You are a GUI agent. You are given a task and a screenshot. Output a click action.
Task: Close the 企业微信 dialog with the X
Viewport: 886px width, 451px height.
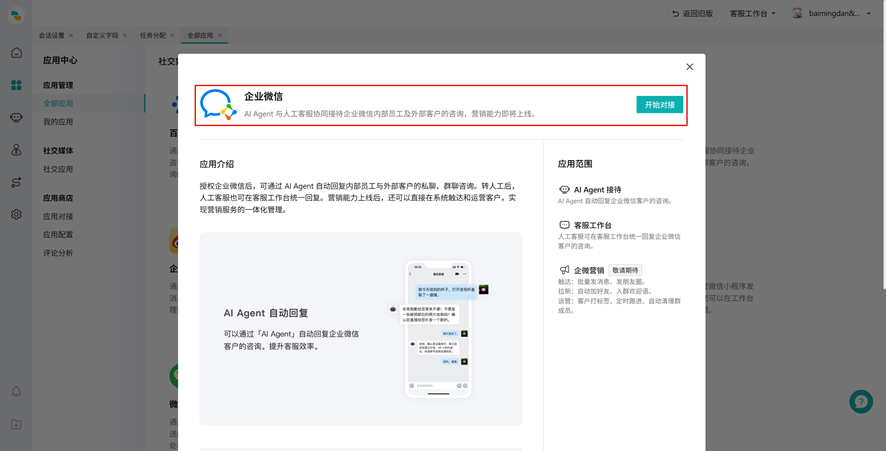[x=689, y=67]
